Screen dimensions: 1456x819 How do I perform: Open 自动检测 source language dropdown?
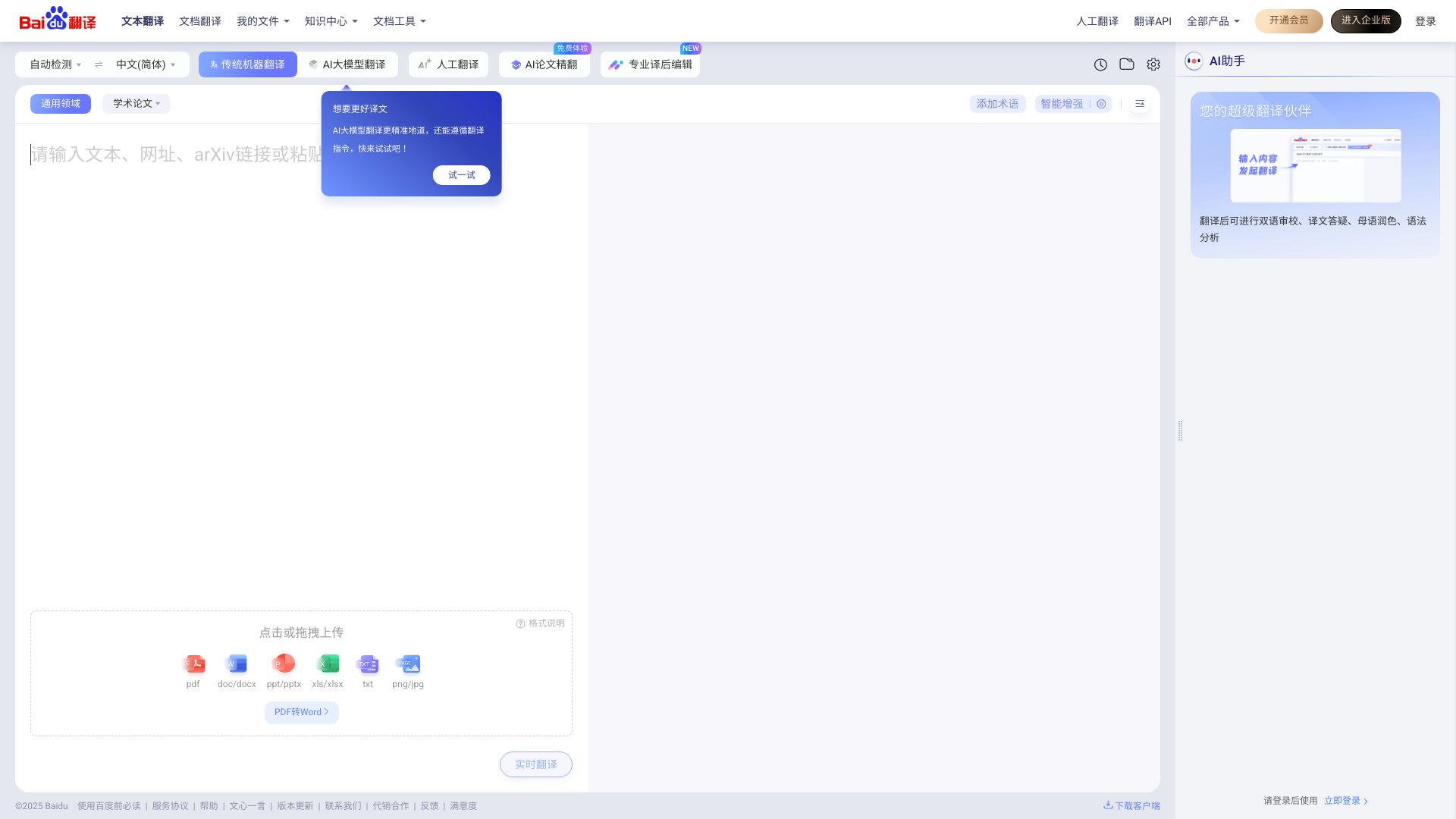click(55, 64)
